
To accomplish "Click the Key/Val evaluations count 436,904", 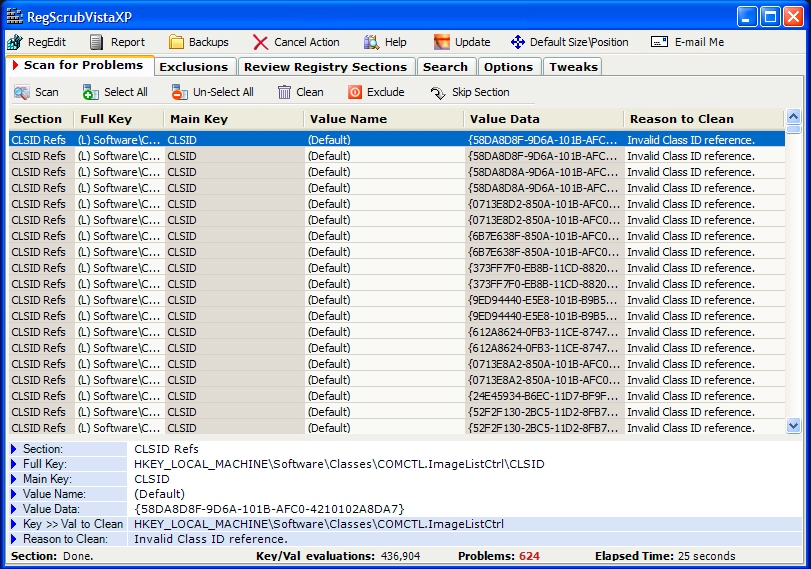I will coord(400,556).
